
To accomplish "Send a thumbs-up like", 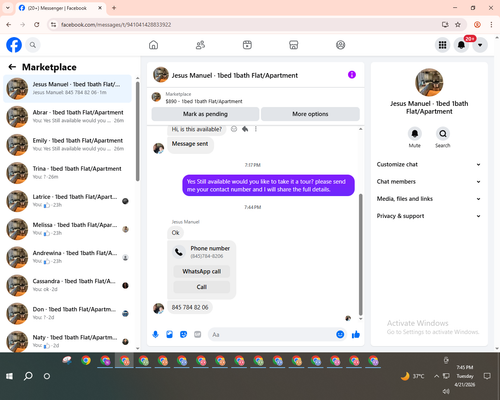I will pos(356,334).
